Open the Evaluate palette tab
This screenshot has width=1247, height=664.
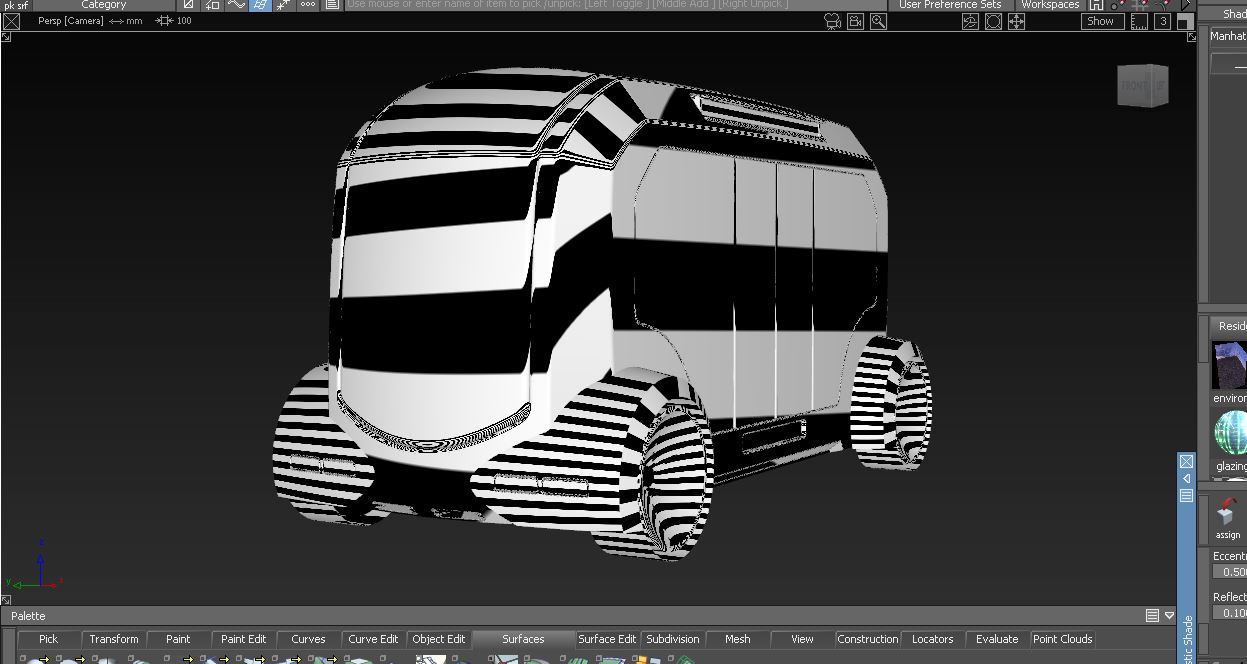point(996,639)
